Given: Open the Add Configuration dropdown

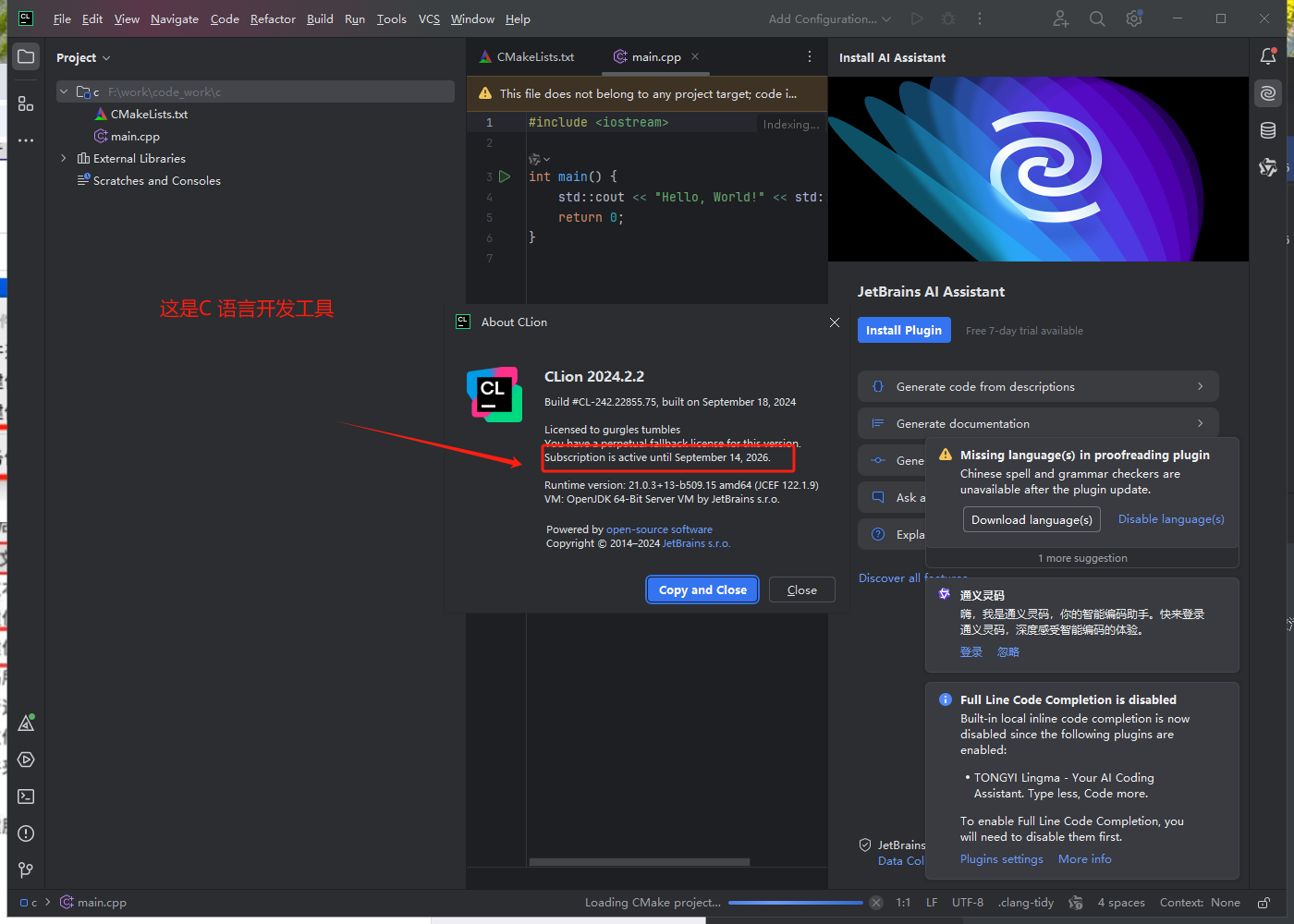Looking at the screenshot, I should (829, 18).
